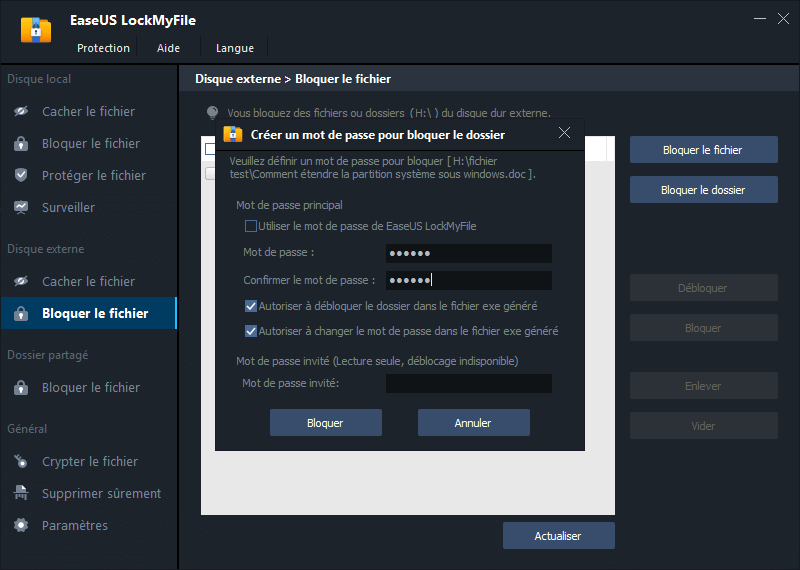Image resolution: width=800 pixels, height=570 pixels.
Task: Click the Débloquer button
Action: [x=704, y=288]
